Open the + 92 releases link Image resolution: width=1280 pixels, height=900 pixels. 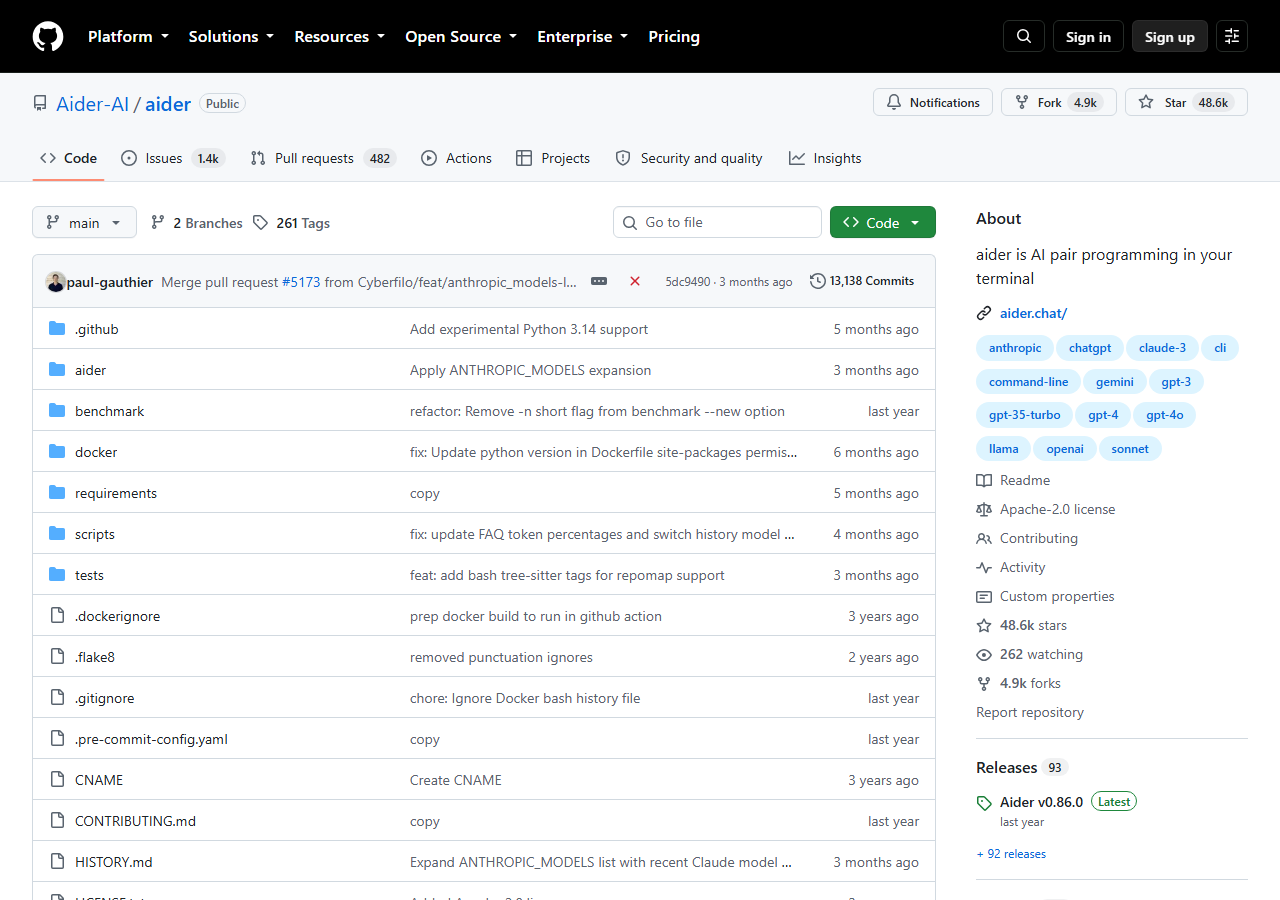coord(1011,854)
